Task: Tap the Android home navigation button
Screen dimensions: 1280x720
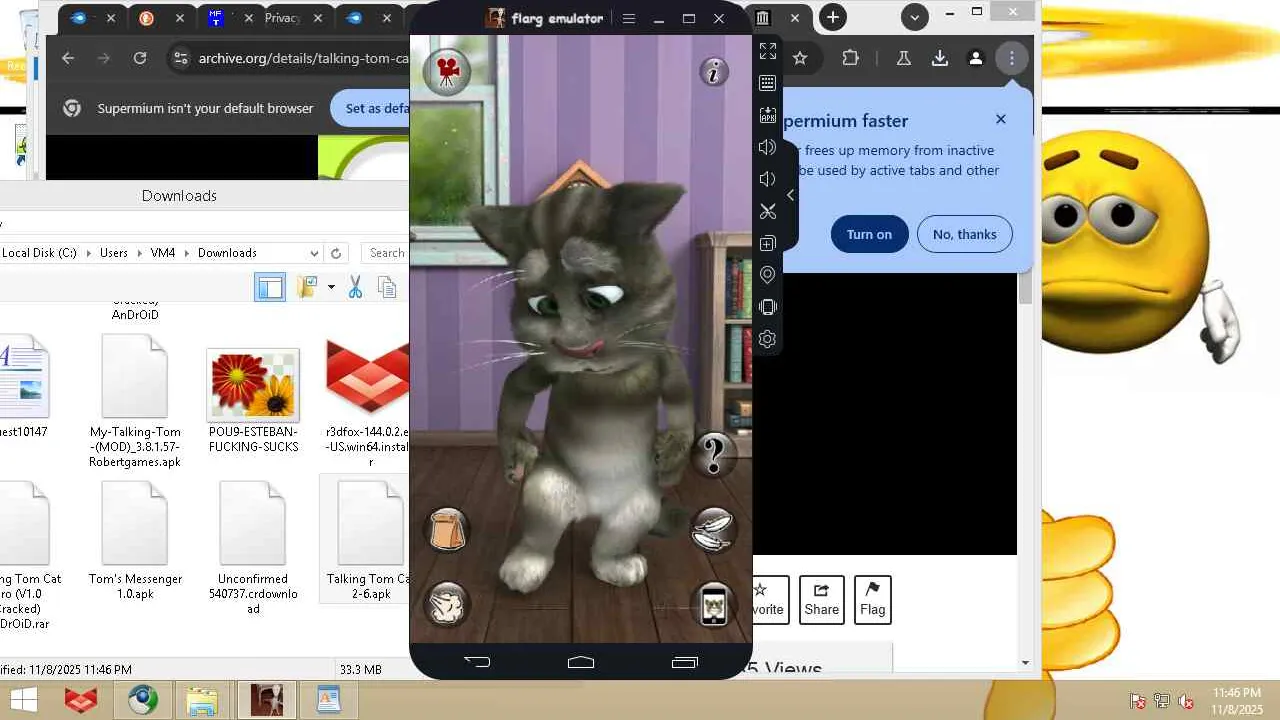Action: [581, 662]
